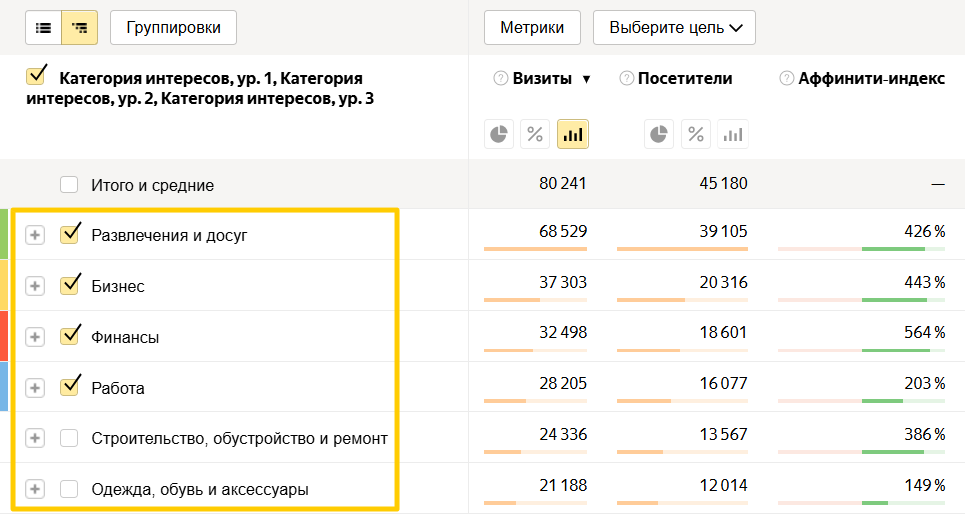Show Visitors as bar chart
The width and height of the screenshot is (965, 514).
pos(732,134)
